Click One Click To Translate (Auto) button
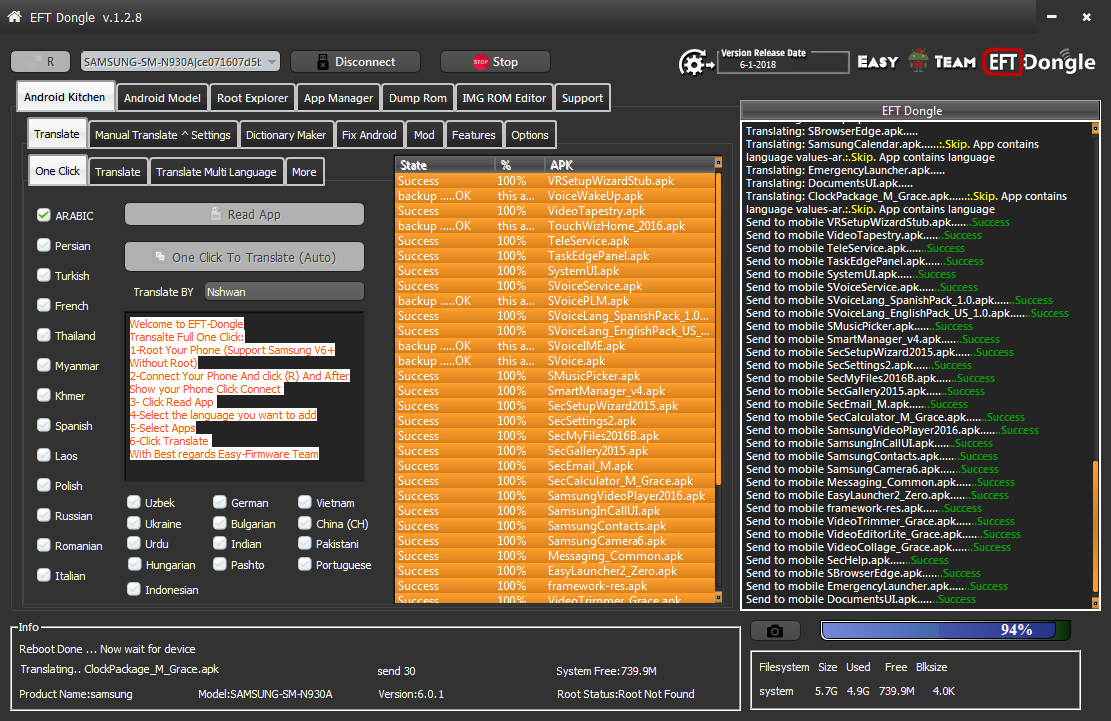This screenshot has height=721, width=1111. 244,257
